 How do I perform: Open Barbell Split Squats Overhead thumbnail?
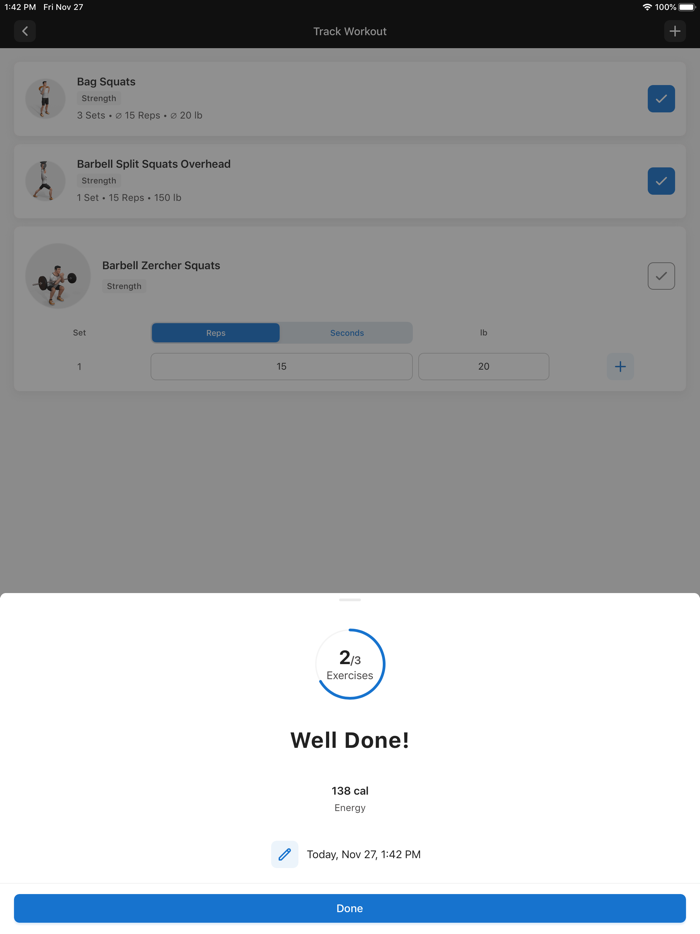pyautogui.click(x=45, y=180)
